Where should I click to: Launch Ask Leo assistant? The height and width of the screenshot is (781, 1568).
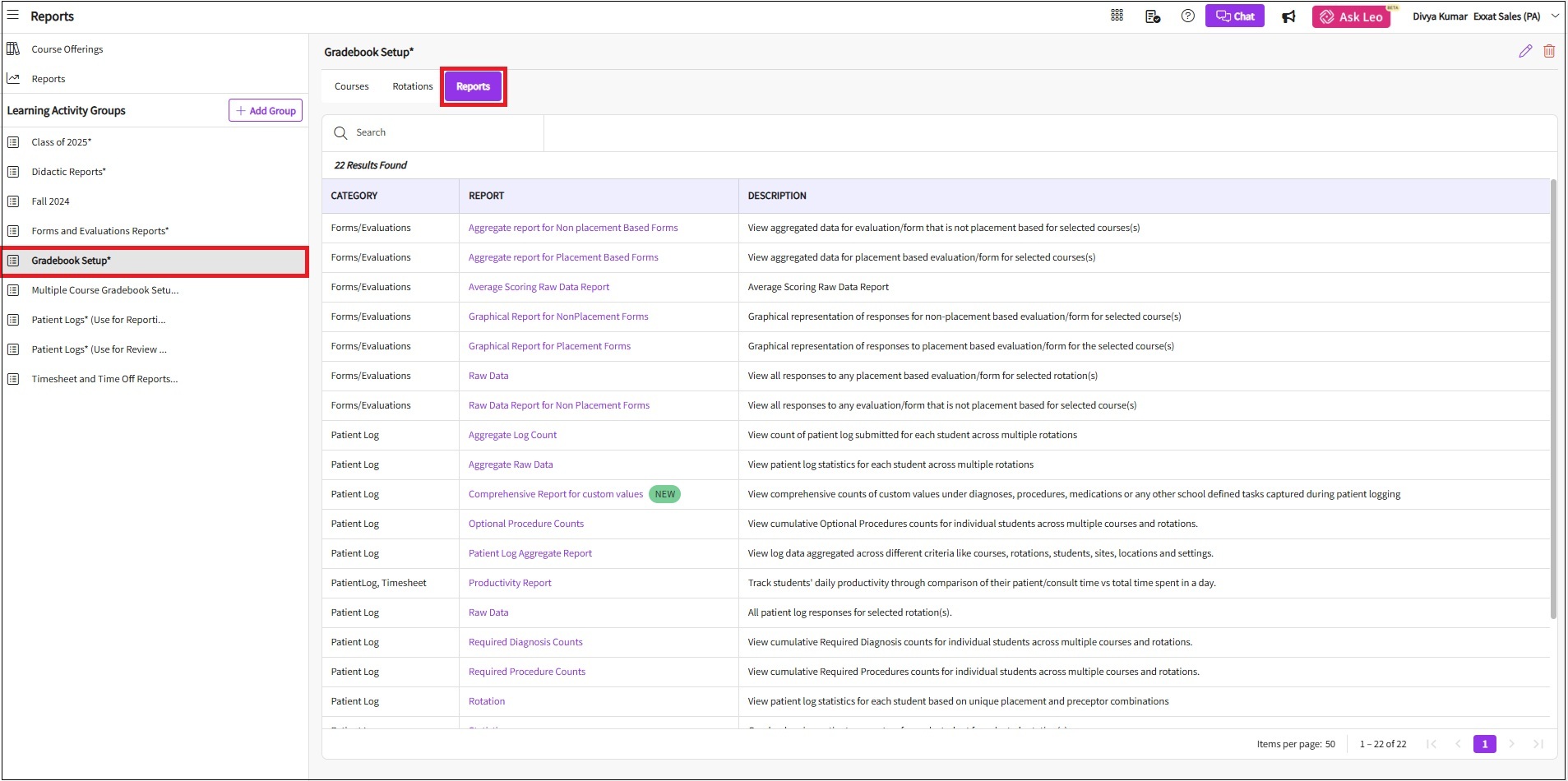(1351, 16)
